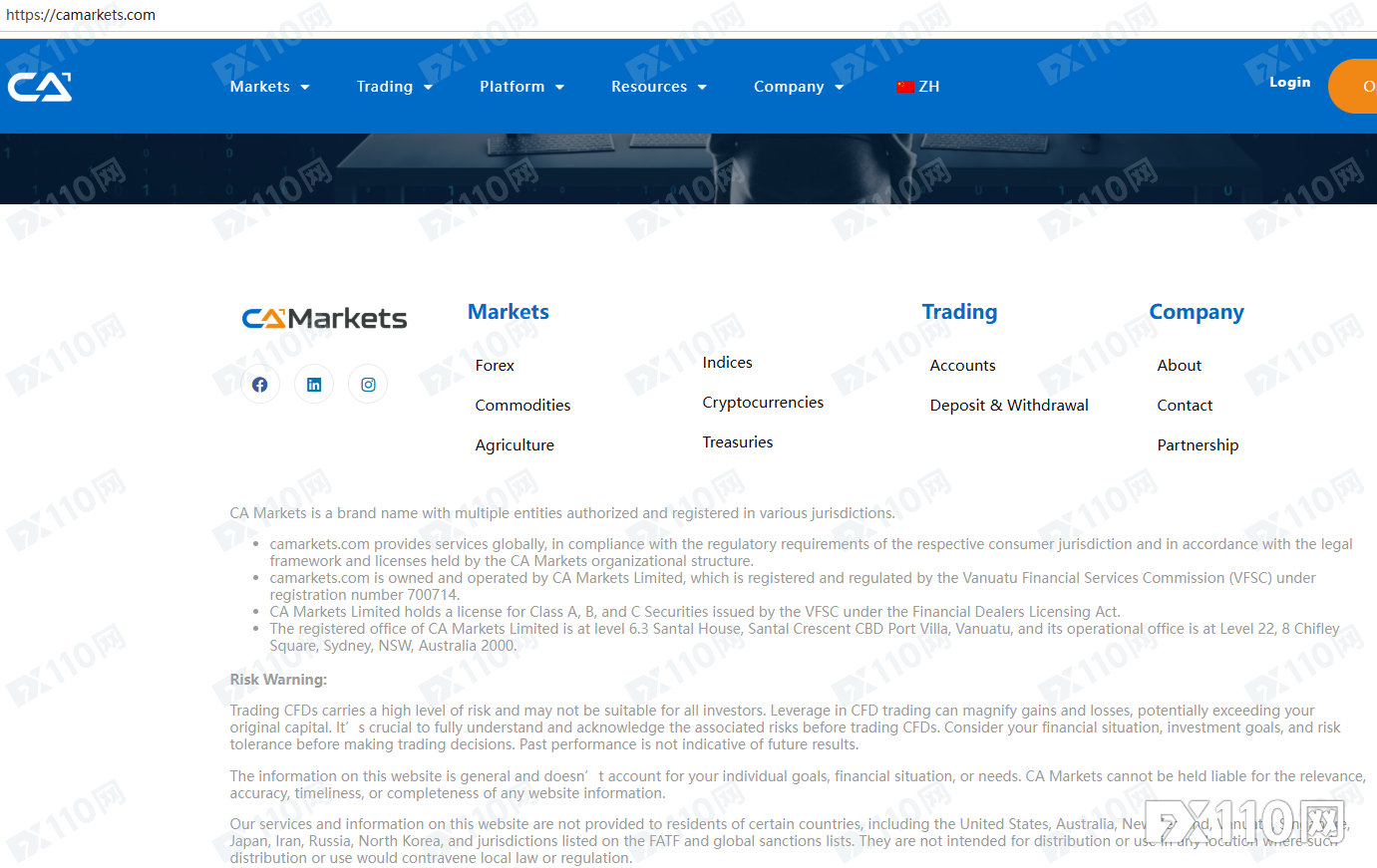1377x868 pixels.
Task: Click the China flag language icon
Action: tap(905, 87)
